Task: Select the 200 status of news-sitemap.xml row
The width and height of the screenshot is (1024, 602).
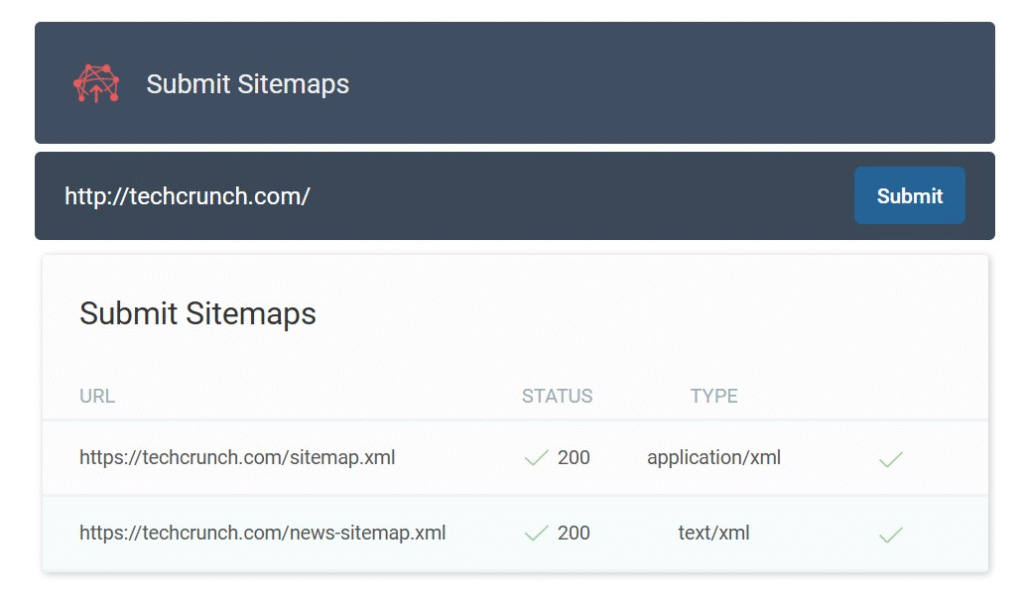Action: click(x=573, y=533)
